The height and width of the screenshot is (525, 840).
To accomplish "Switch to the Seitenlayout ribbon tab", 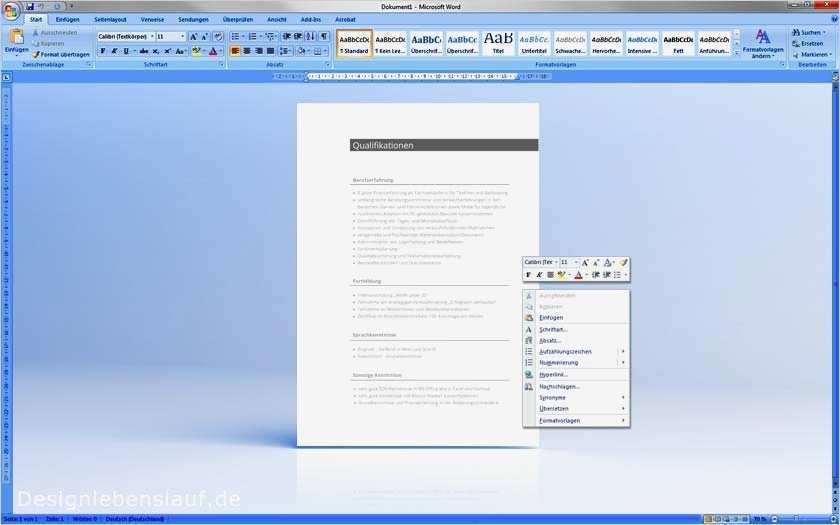I will [110, 19].
